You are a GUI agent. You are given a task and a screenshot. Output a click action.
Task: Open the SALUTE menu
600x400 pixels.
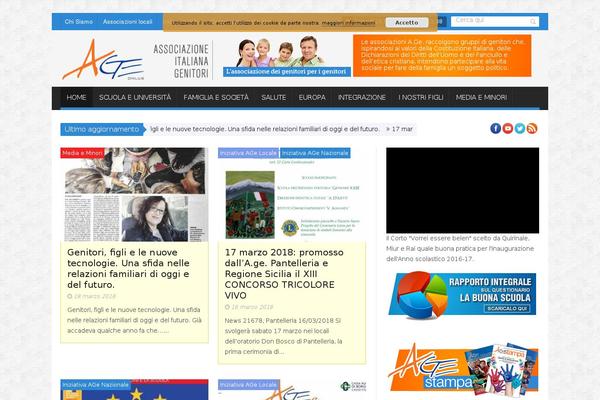coord(274,98)
